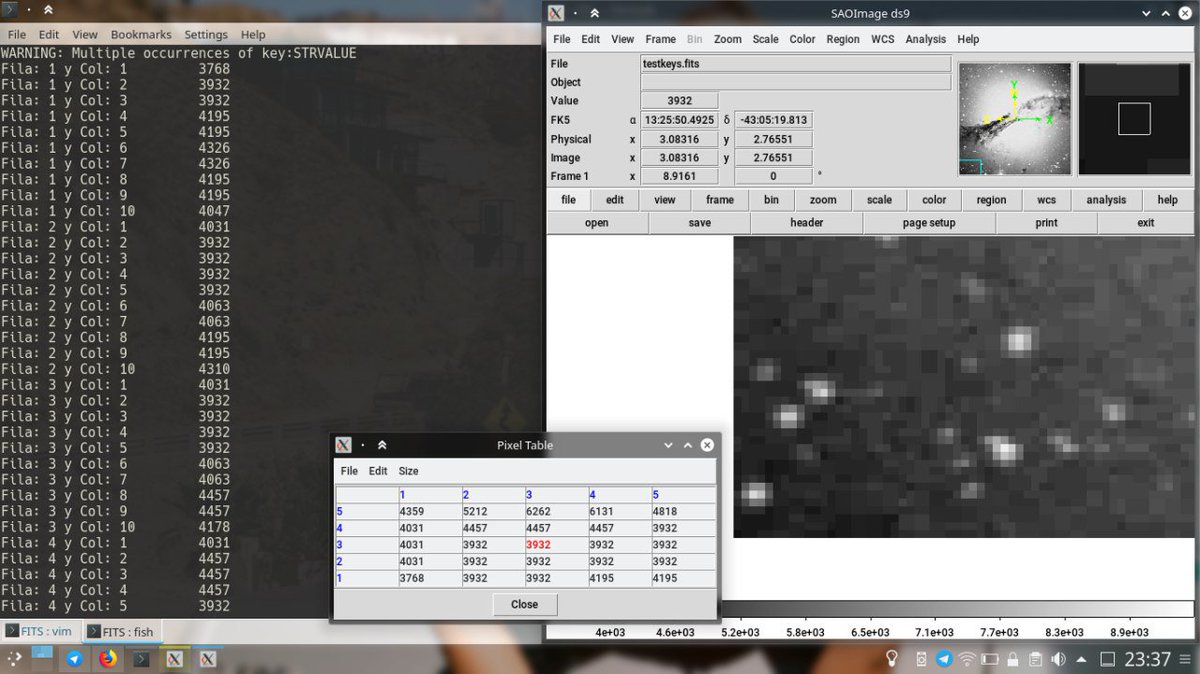Open the clipboard tray icon
The height and width of the screenshot is (674, 1200).
pyautogui.click(x=1035, y=659)
